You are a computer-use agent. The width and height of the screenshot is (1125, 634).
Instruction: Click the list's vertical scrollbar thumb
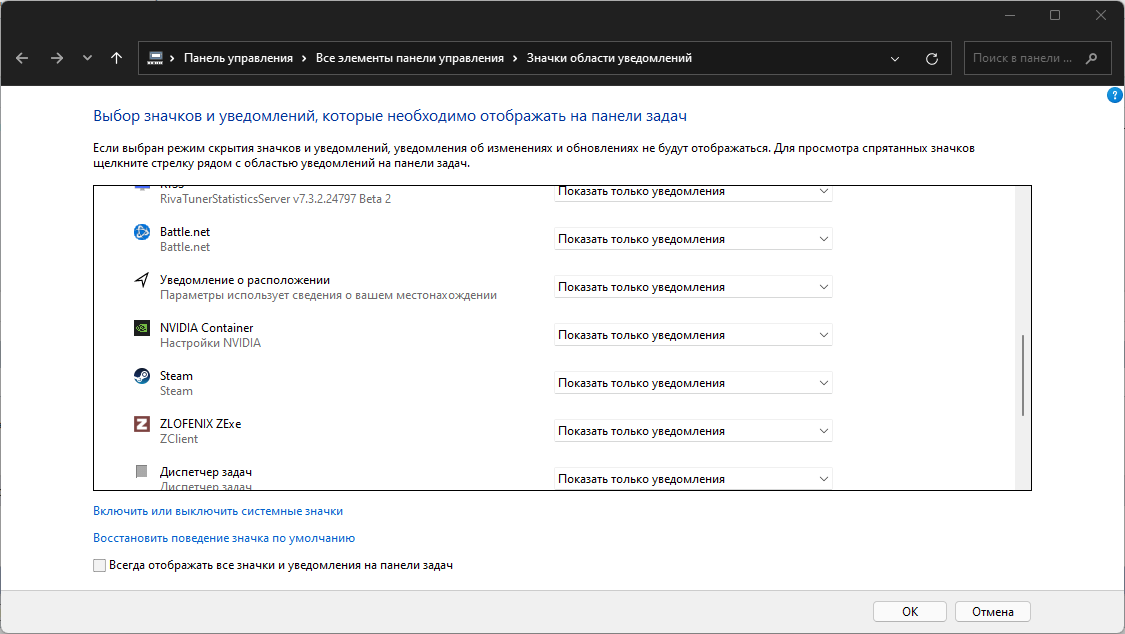[x=1022, y=375]
